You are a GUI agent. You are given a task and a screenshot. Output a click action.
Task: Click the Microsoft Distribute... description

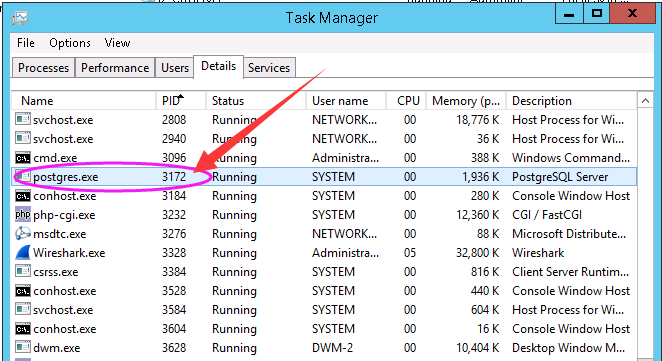[x=569, y=234]
